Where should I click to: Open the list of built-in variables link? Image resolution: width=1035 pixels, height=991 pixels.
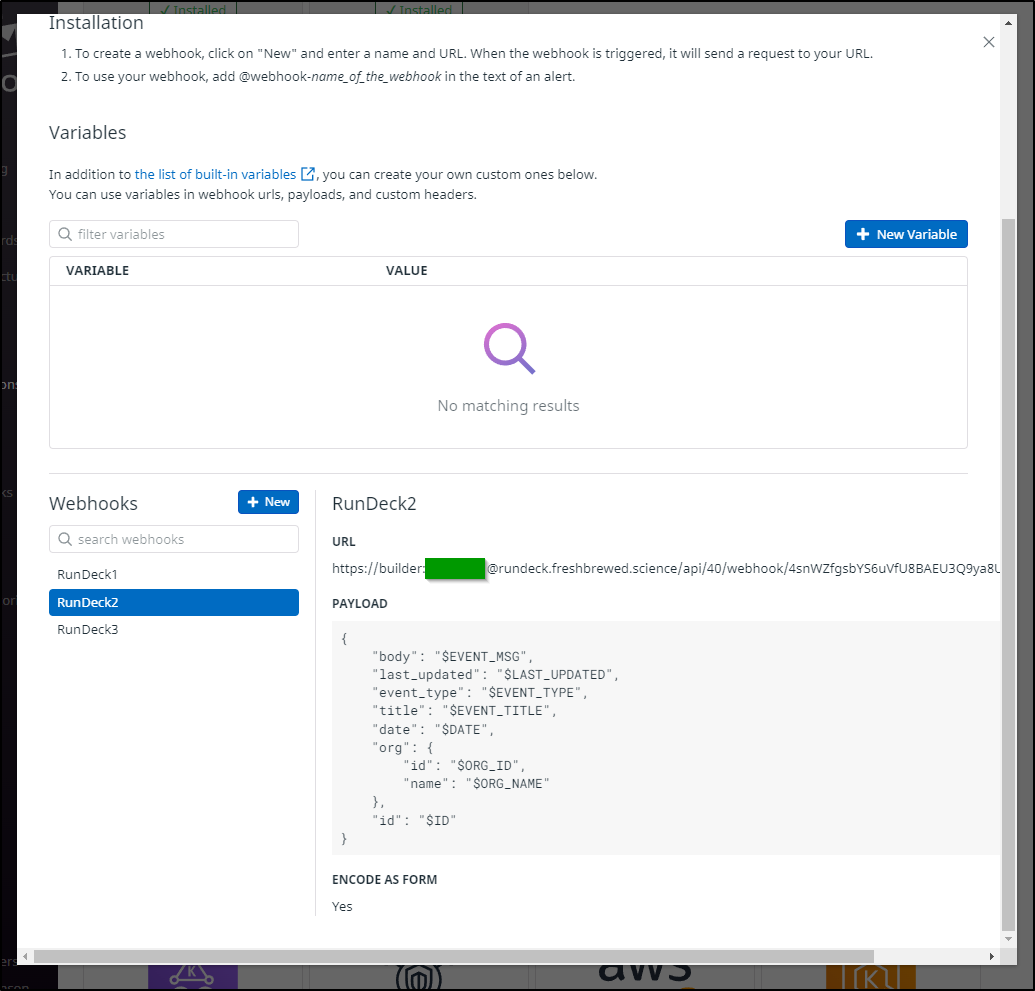click(x=215, y=174)
